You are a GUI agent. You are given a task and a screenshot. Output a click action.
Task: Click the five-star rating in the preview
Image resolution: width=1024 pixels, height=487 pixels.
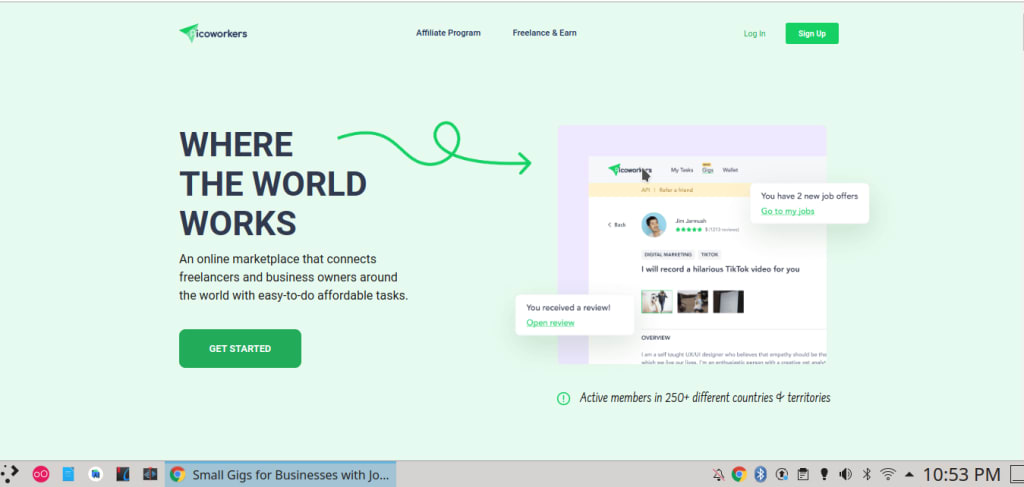689,230
